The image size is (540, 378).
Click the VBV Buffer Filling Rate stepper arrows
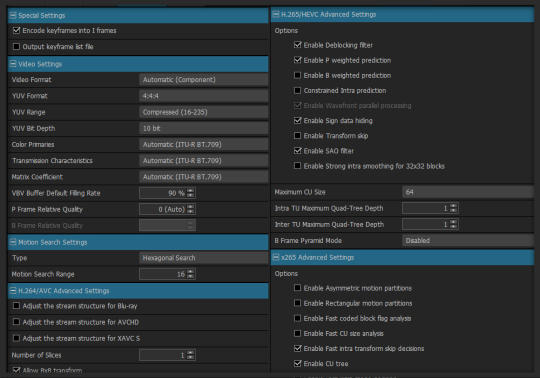coord(191,193)
